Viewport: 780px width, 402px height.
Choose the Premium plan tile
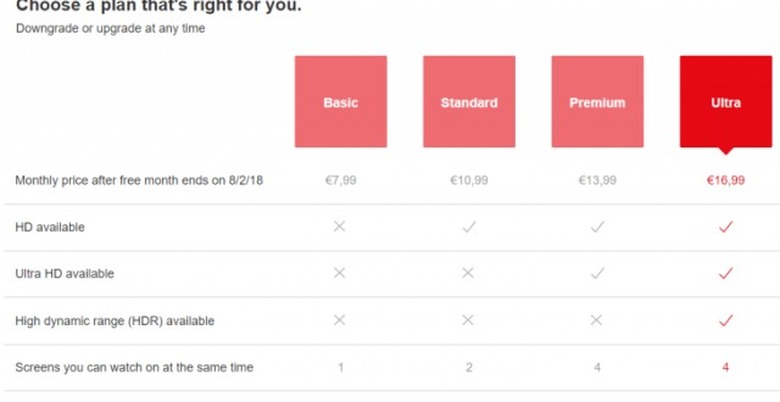[x=597, y=102]
